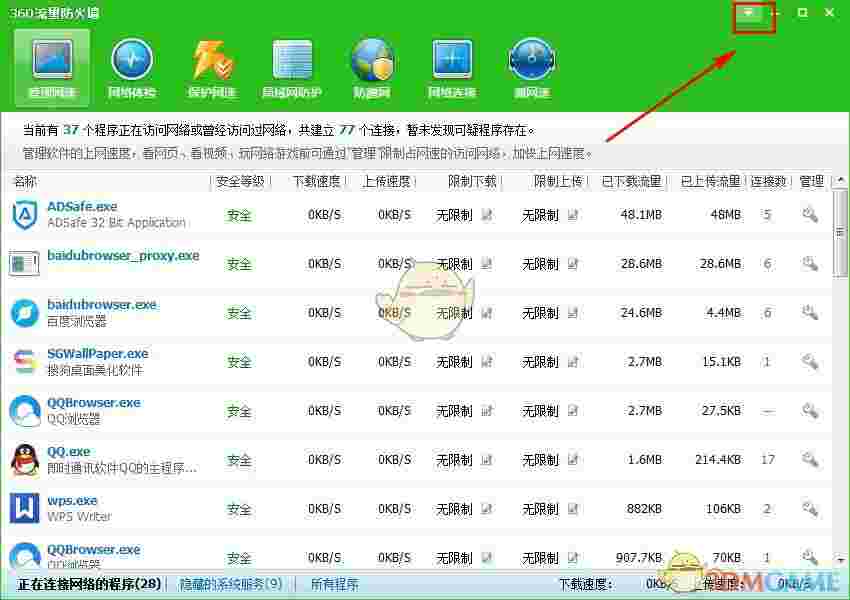Open manage wrench for wps.exe
This screenshot has width=850, height=600.
(810, 509)
